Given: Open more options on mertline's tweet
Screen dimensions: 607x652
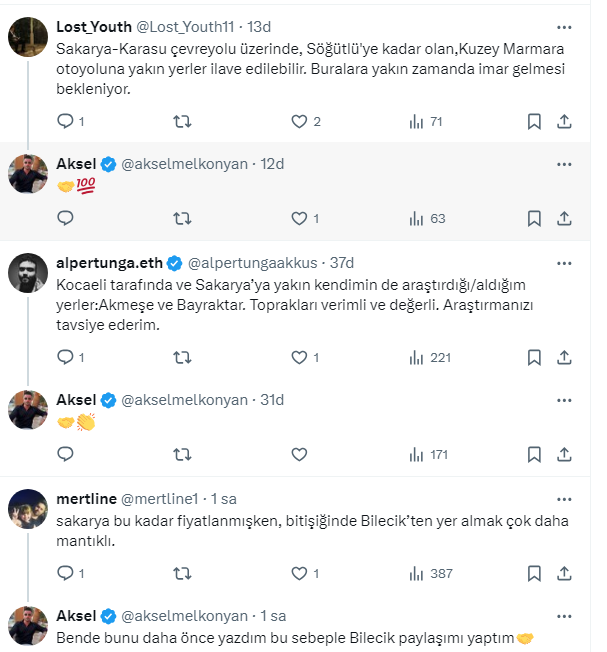Looking at the screenshot, I should [x=567, y=498].
